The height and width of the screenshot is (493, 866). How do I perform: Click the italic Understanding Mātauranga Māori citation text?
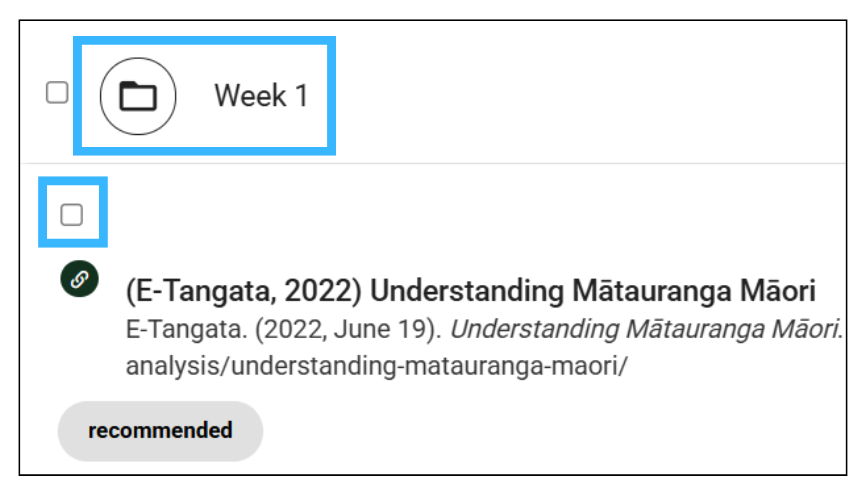pos(647,330)
